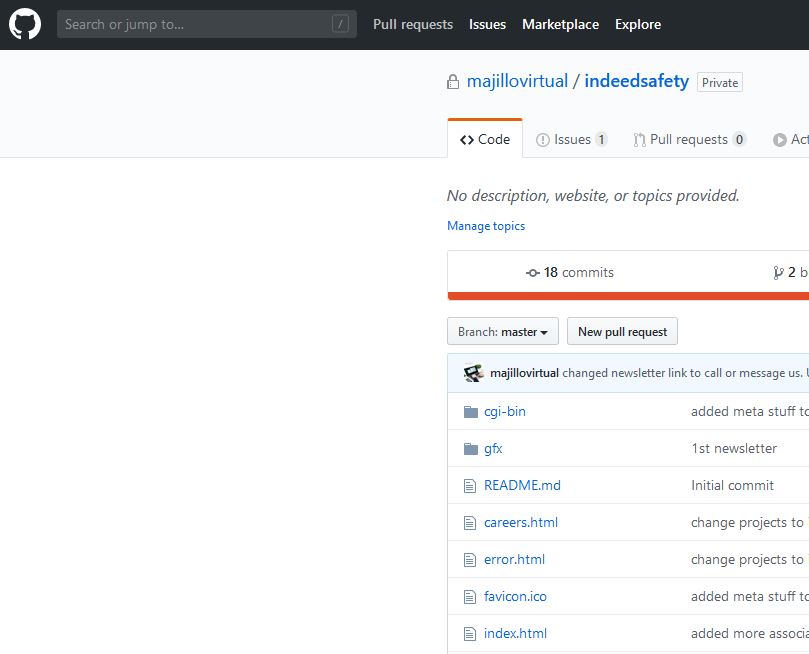Switch to the repository Issues tab
This screenshot has height=654, width=809.
tap(572, 139)
